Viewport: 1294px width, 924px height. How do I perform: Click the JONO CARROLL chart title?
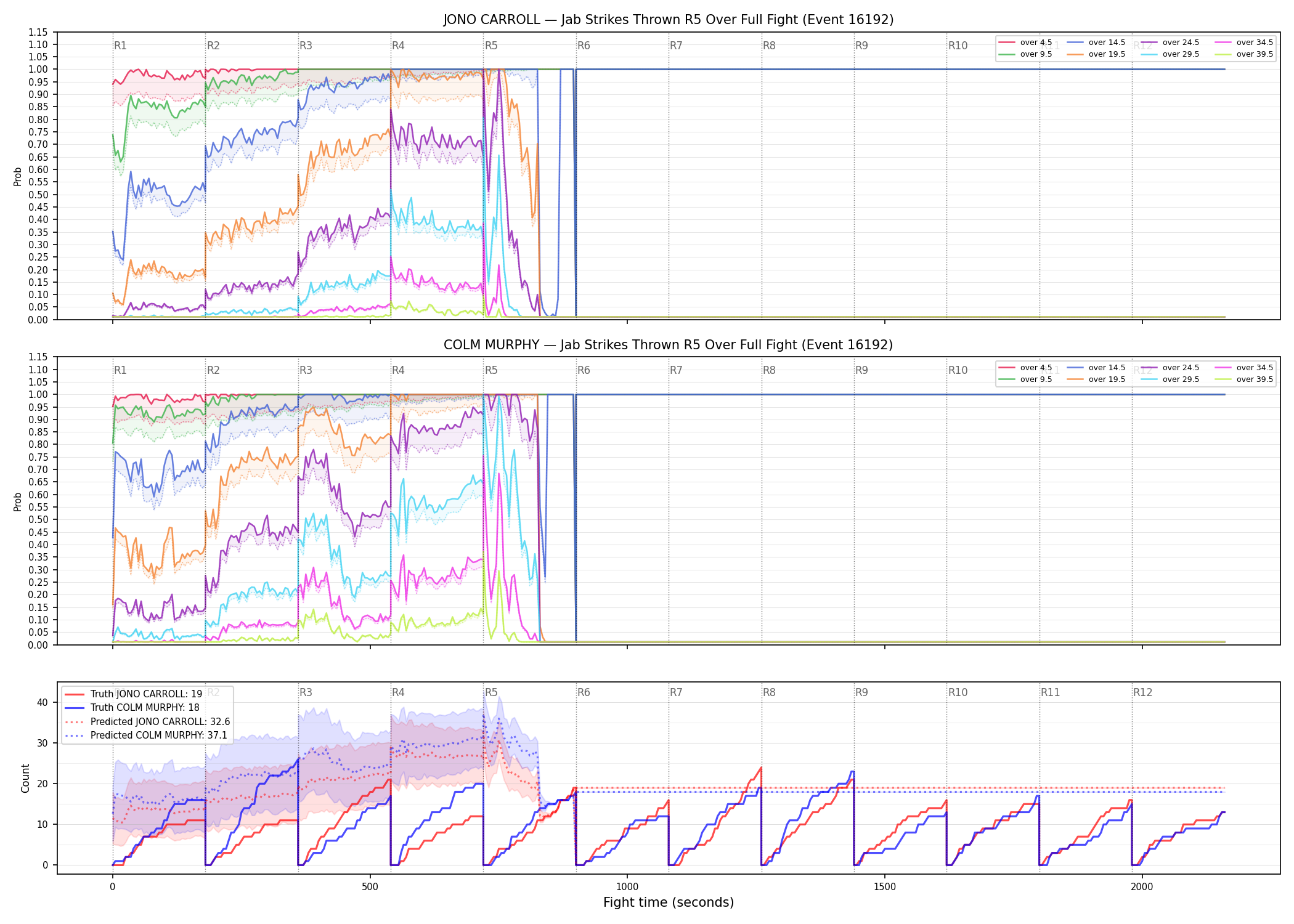(x=669, y=20)
